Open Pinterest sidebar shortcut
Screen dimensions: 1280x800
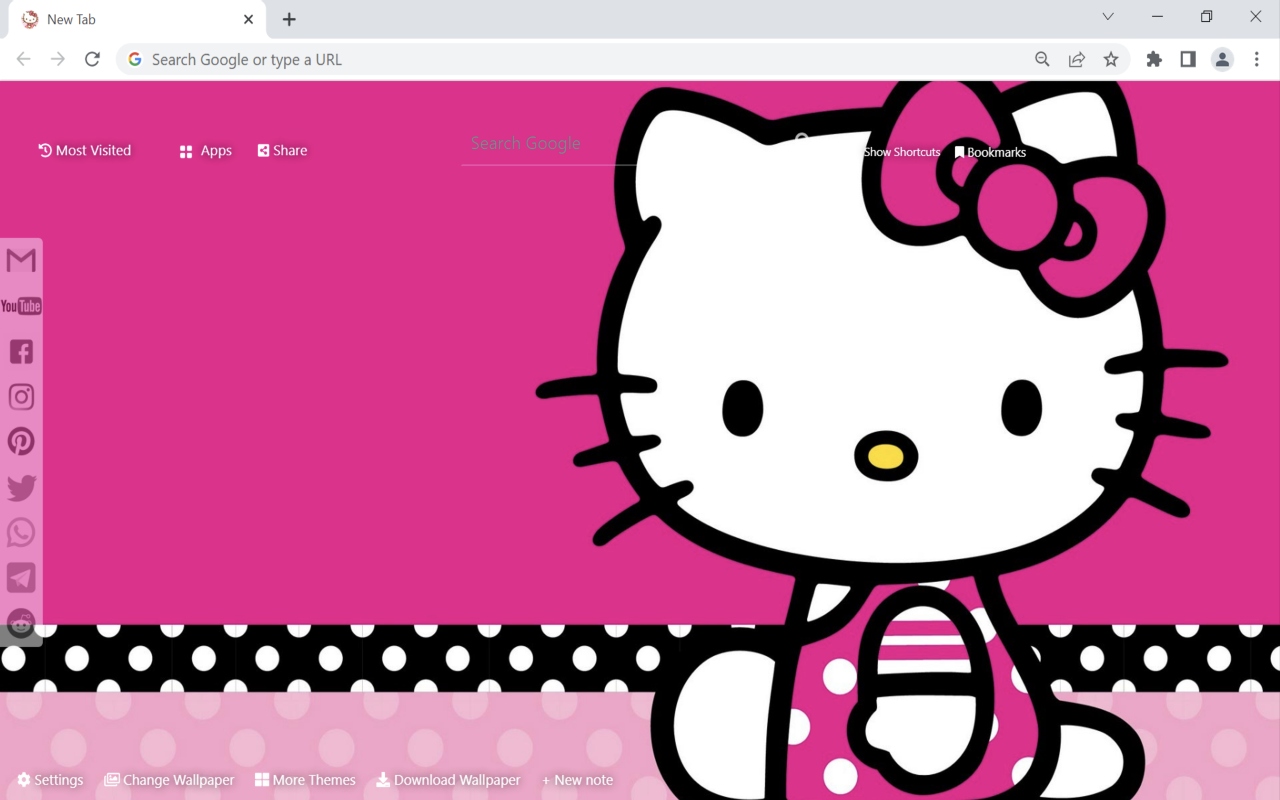(x=21, y=441)
